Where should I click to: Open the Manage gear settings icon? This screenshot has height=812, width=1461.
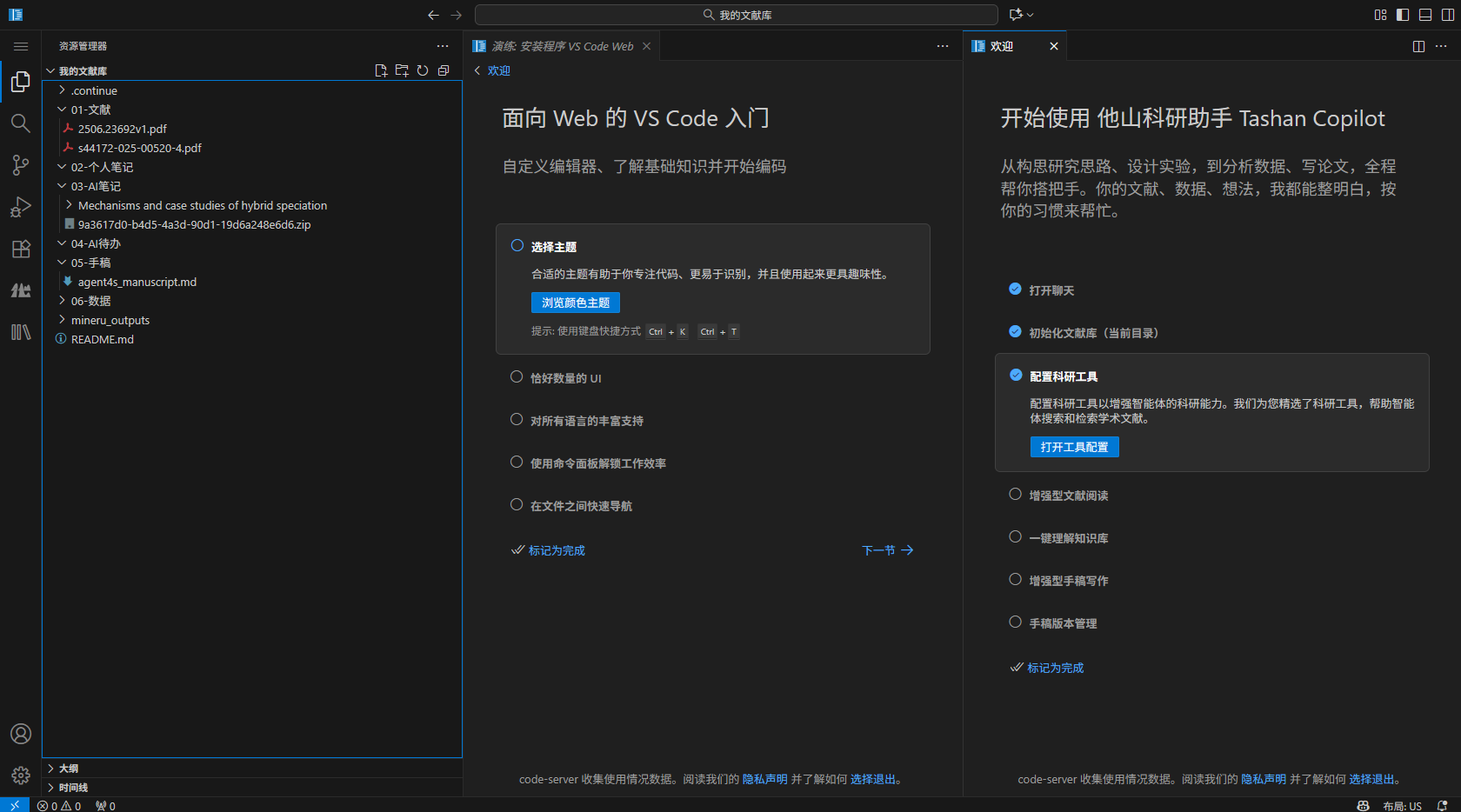(21, 775)
